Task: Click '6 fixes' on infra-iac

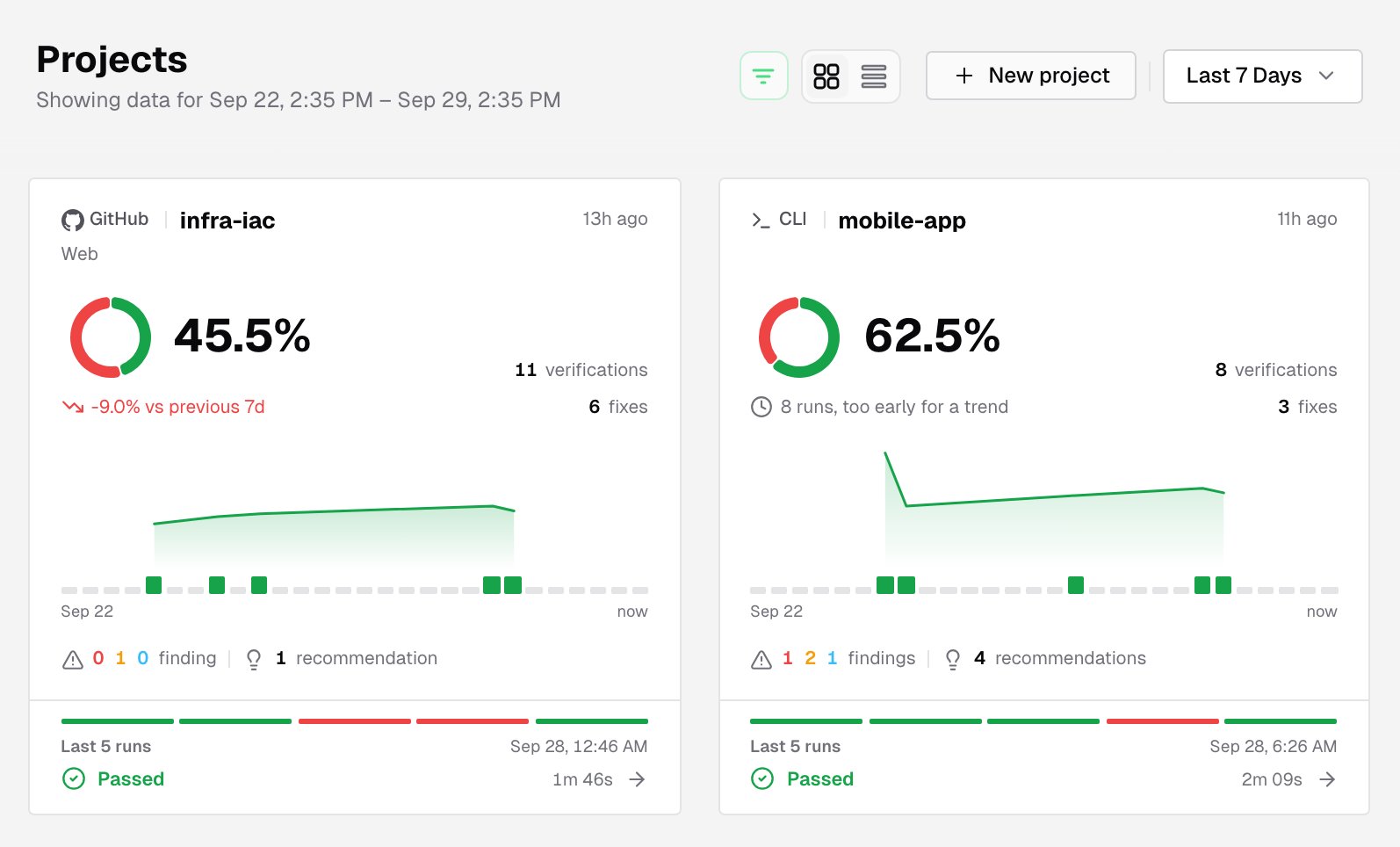Action: coord(618,407)
